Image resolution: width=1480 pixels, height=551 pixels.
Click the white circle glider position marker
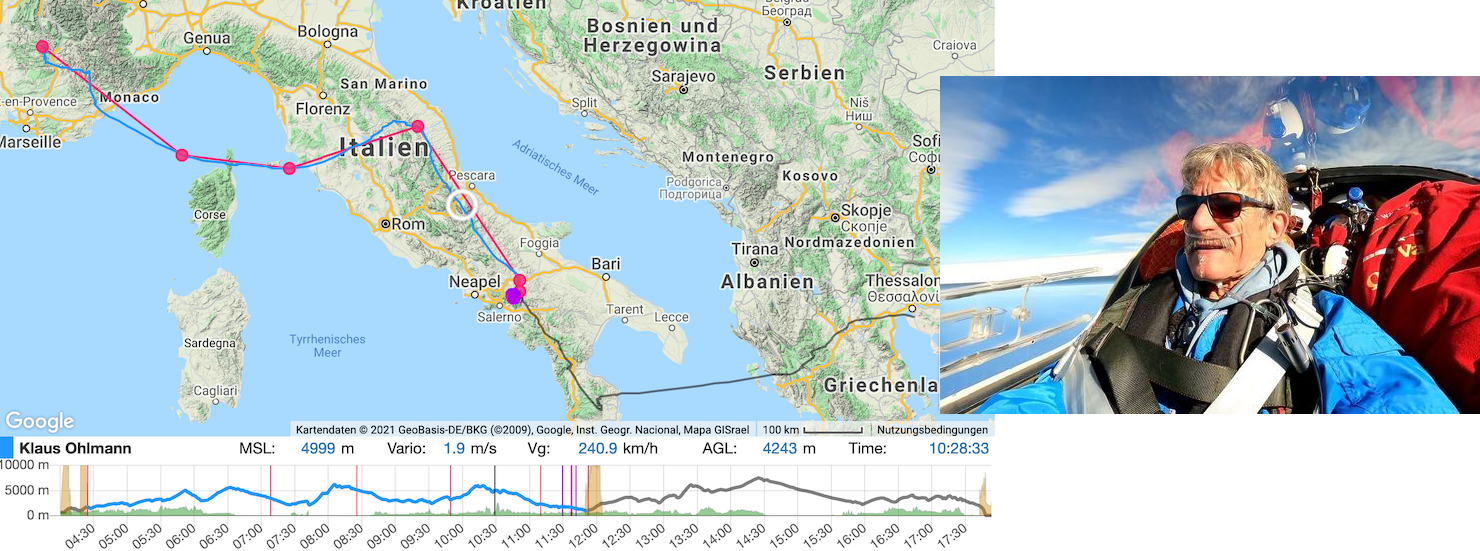[x=462, y=205]
